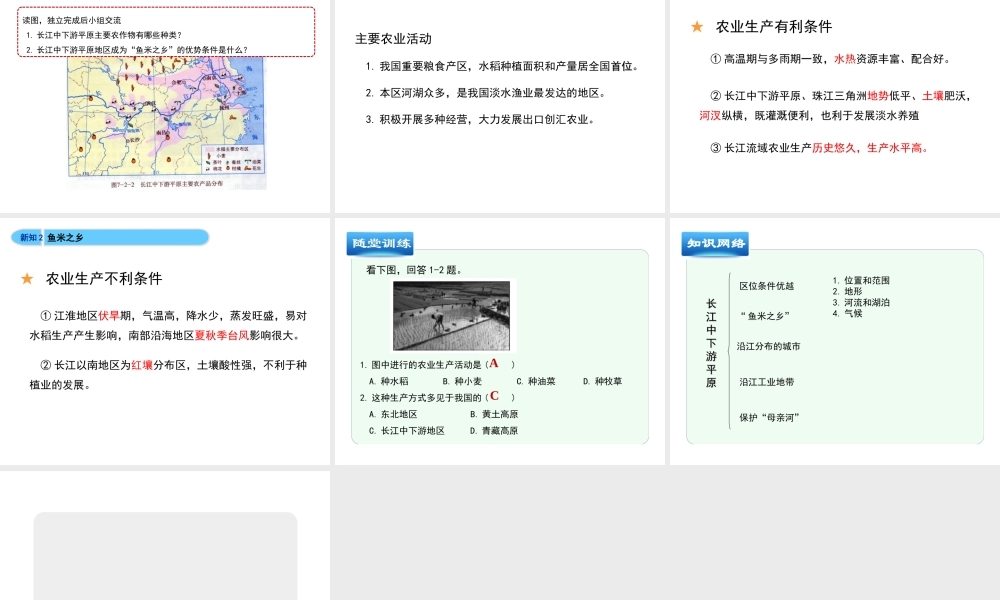Click the 知识网络 badge
The width and height of the screenshot is (1000, 600).
pyautogui.click(x=715, y=244)
